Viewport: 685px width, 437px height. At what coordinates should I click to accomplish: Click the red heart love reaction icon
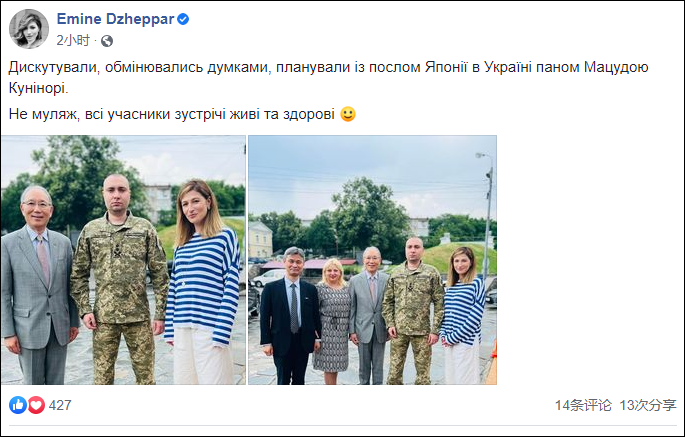point(36,405)
